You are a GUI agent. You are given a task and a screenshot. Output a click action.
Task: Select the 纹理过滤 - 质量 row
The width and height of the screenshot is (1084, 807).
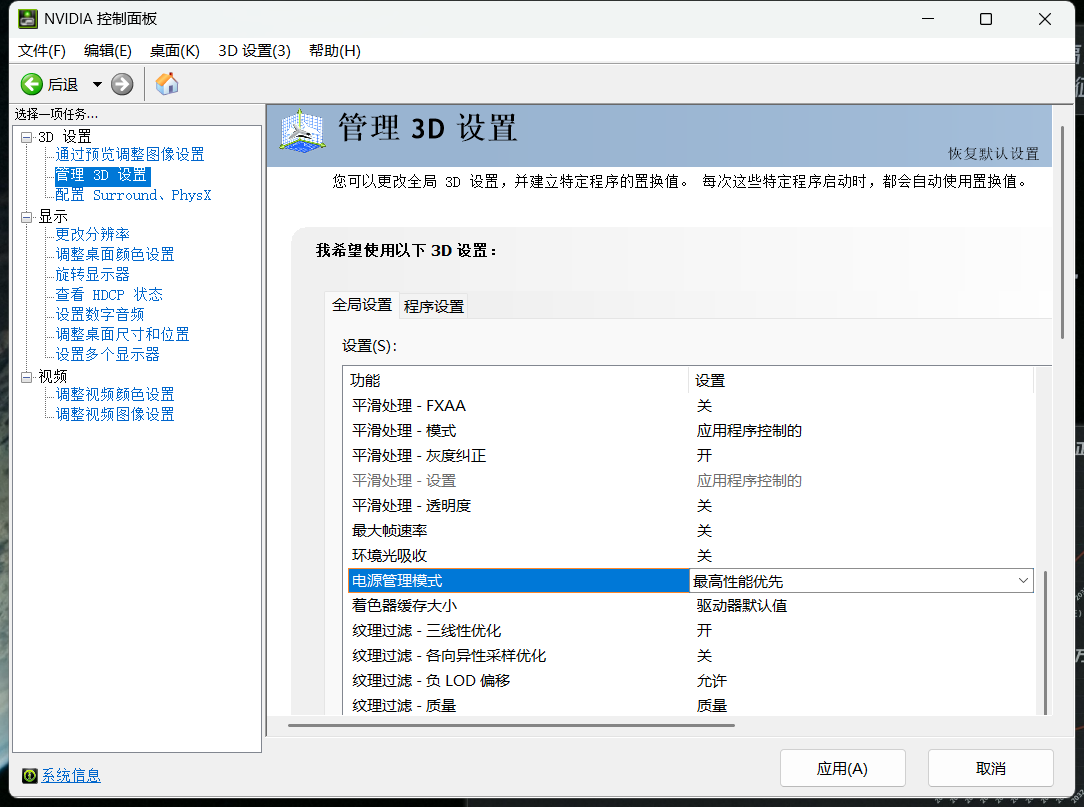(x=691, y=705)
